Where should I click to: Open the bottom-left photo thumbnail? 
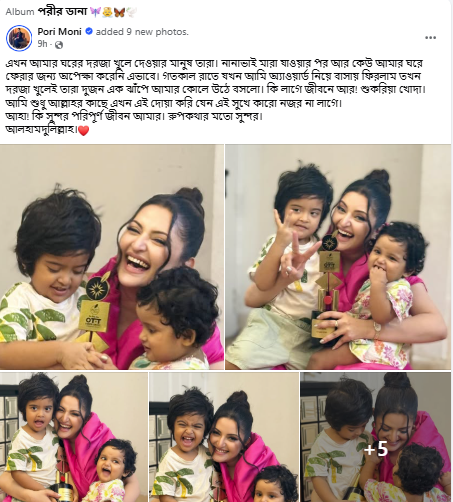pos(74,437)
